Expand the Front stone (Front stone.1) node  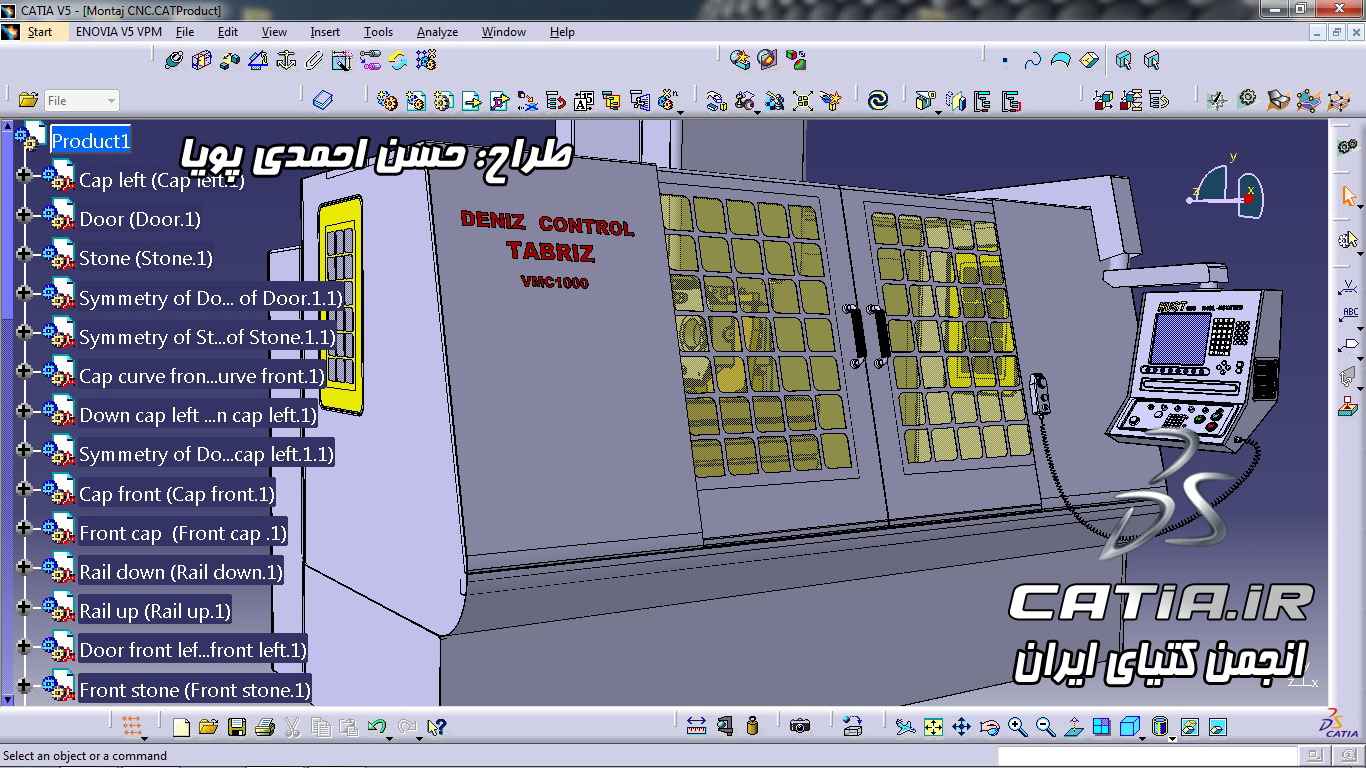click(x=24, y=686)
